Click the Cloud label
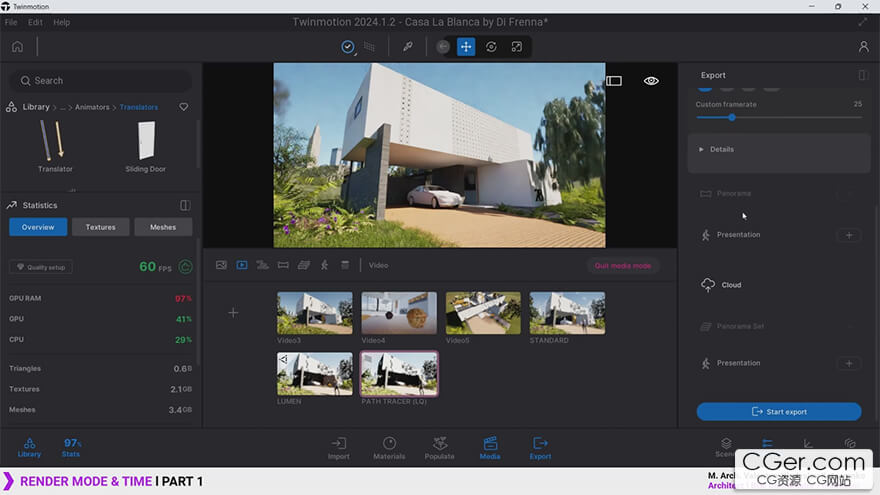Screen dimensions: 880x495 [x=731, y=285]
